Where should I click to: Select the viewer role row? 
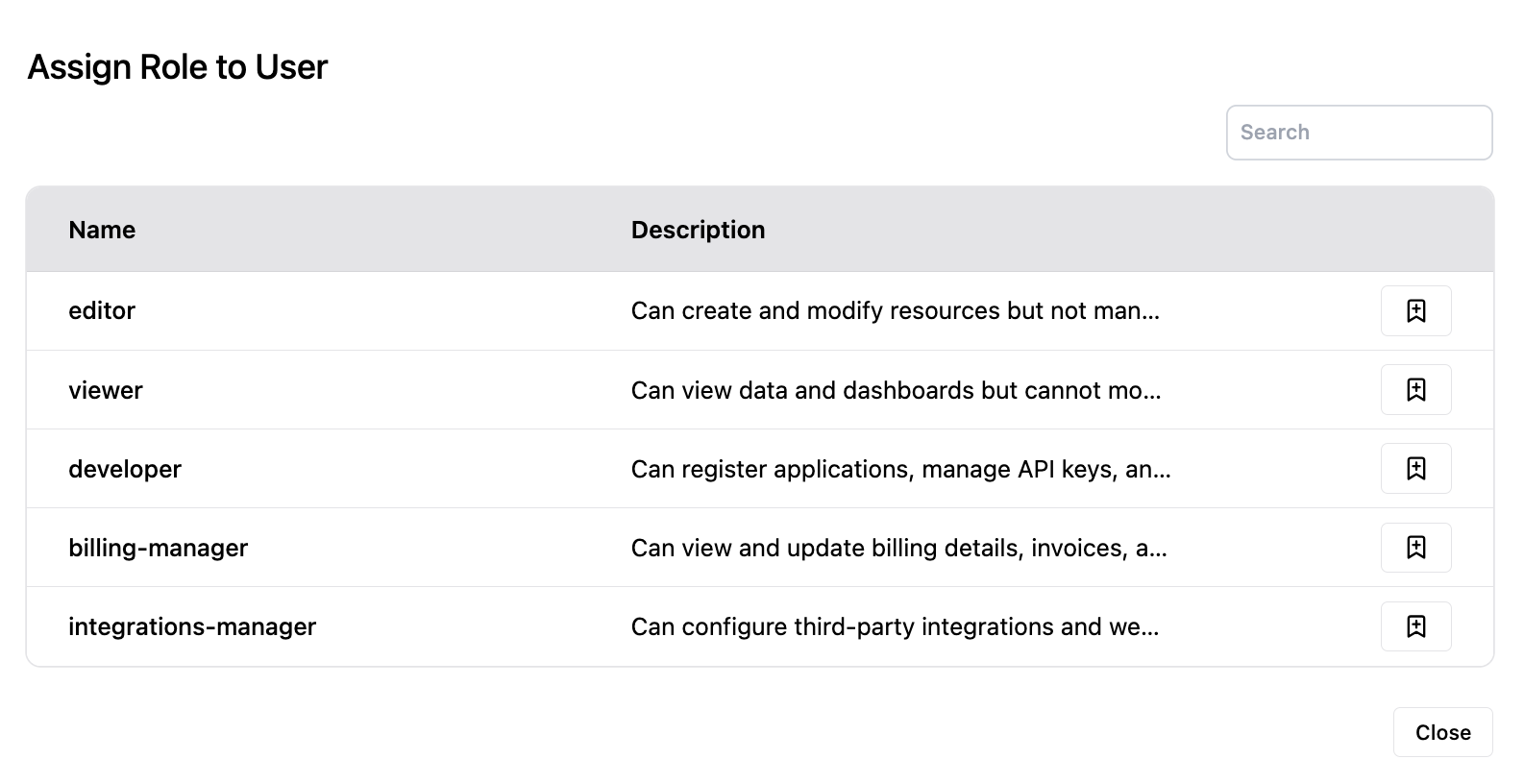coord(105,389)
